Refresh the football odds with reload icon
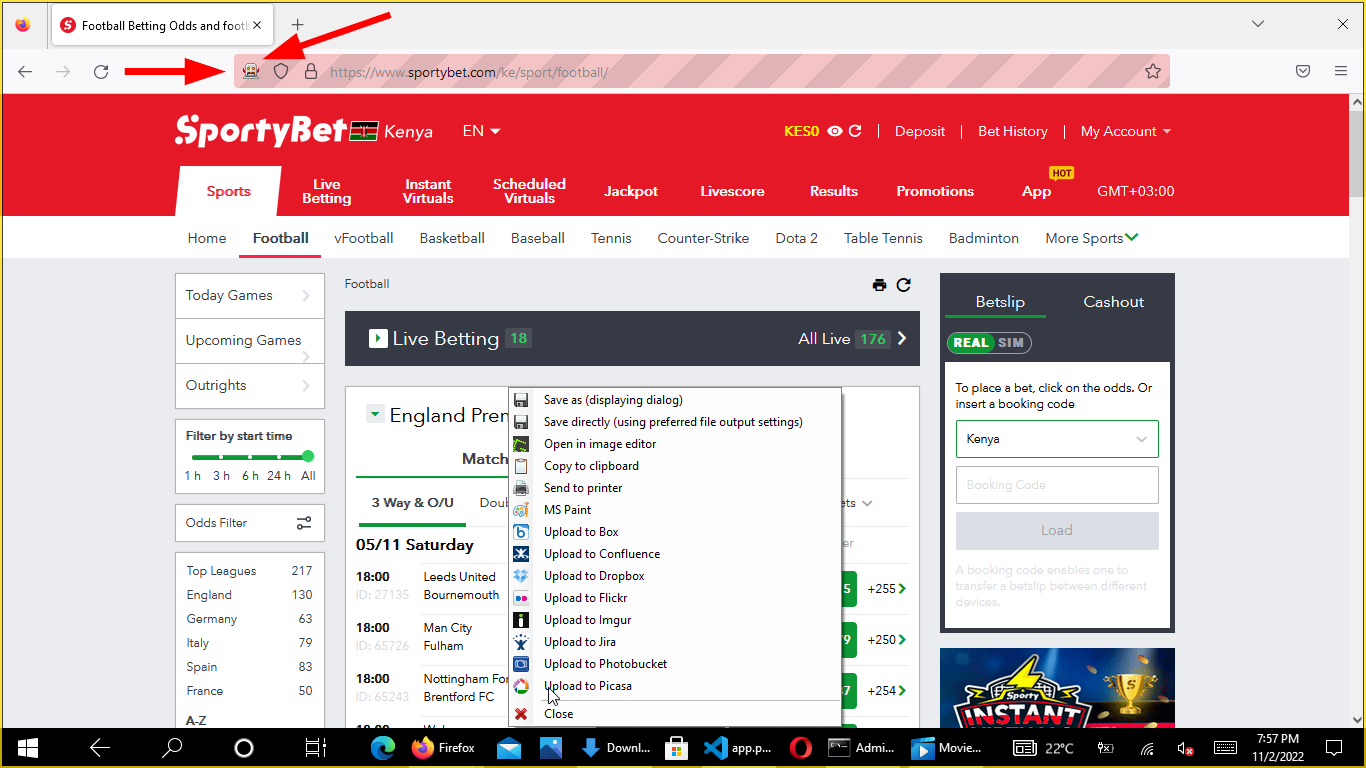 [x=904, y=285]
